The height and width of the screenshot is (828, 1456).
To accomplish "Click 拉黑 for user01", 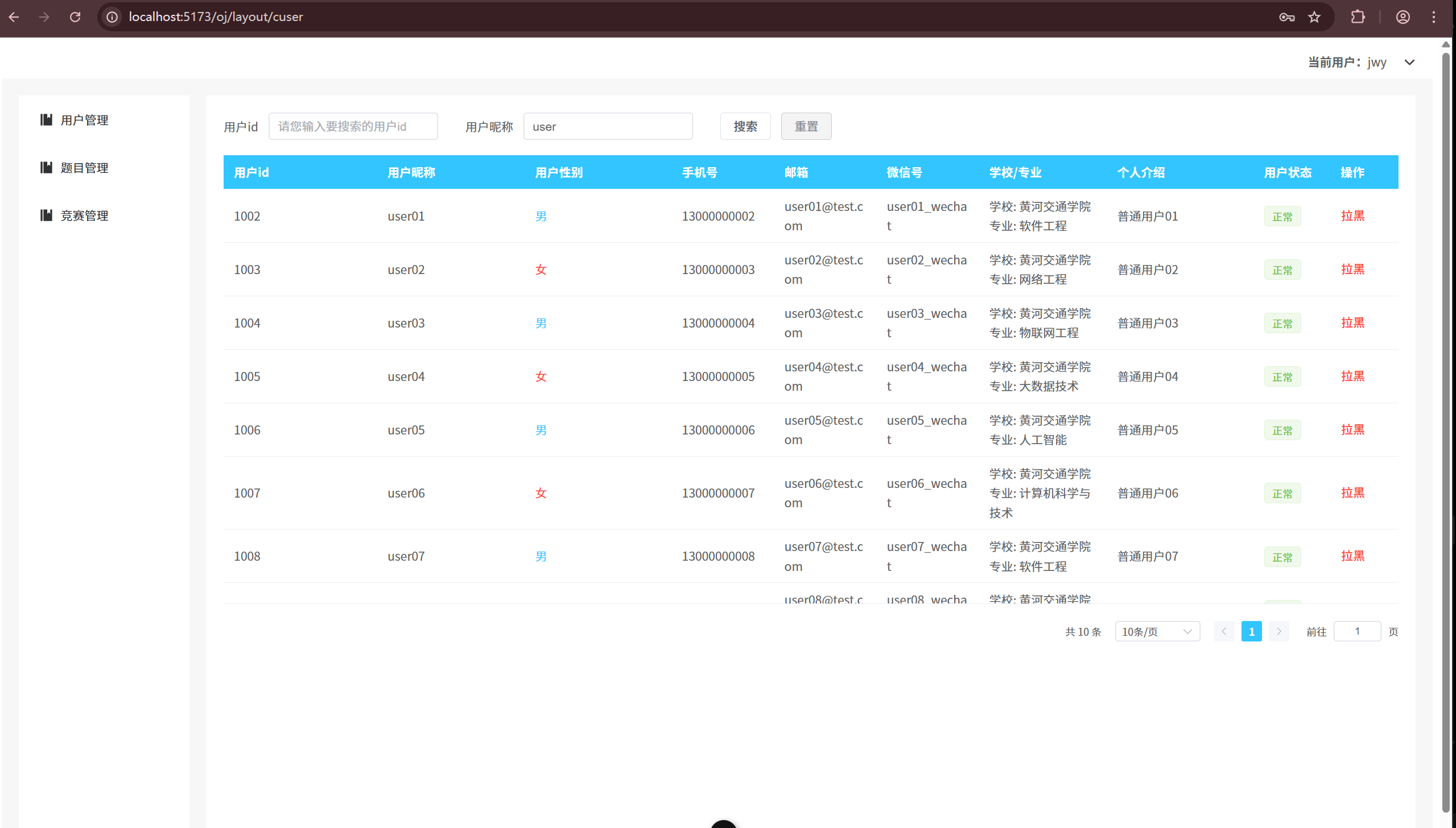I will pos(1352,216).
